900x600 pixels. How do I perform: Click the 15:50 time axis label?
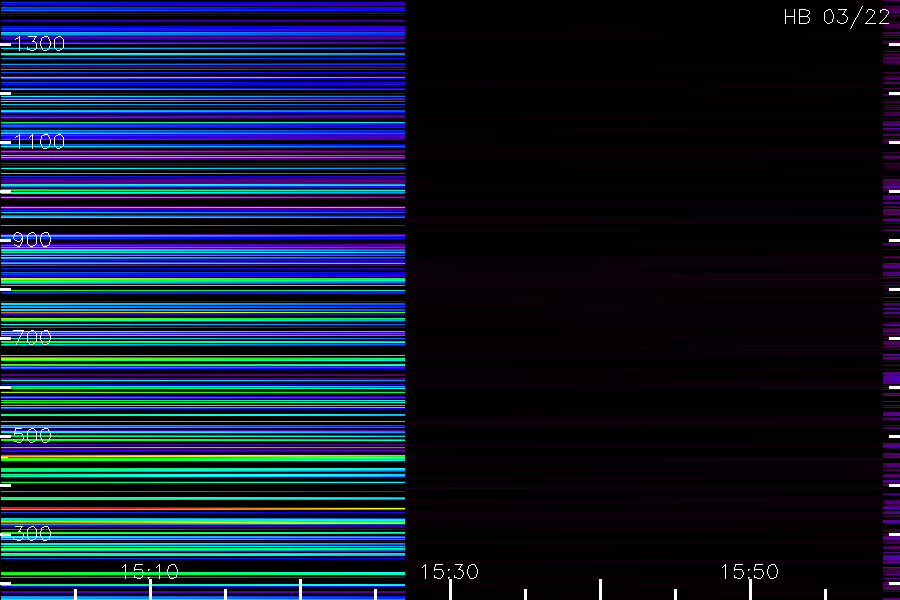pos(750,572)
